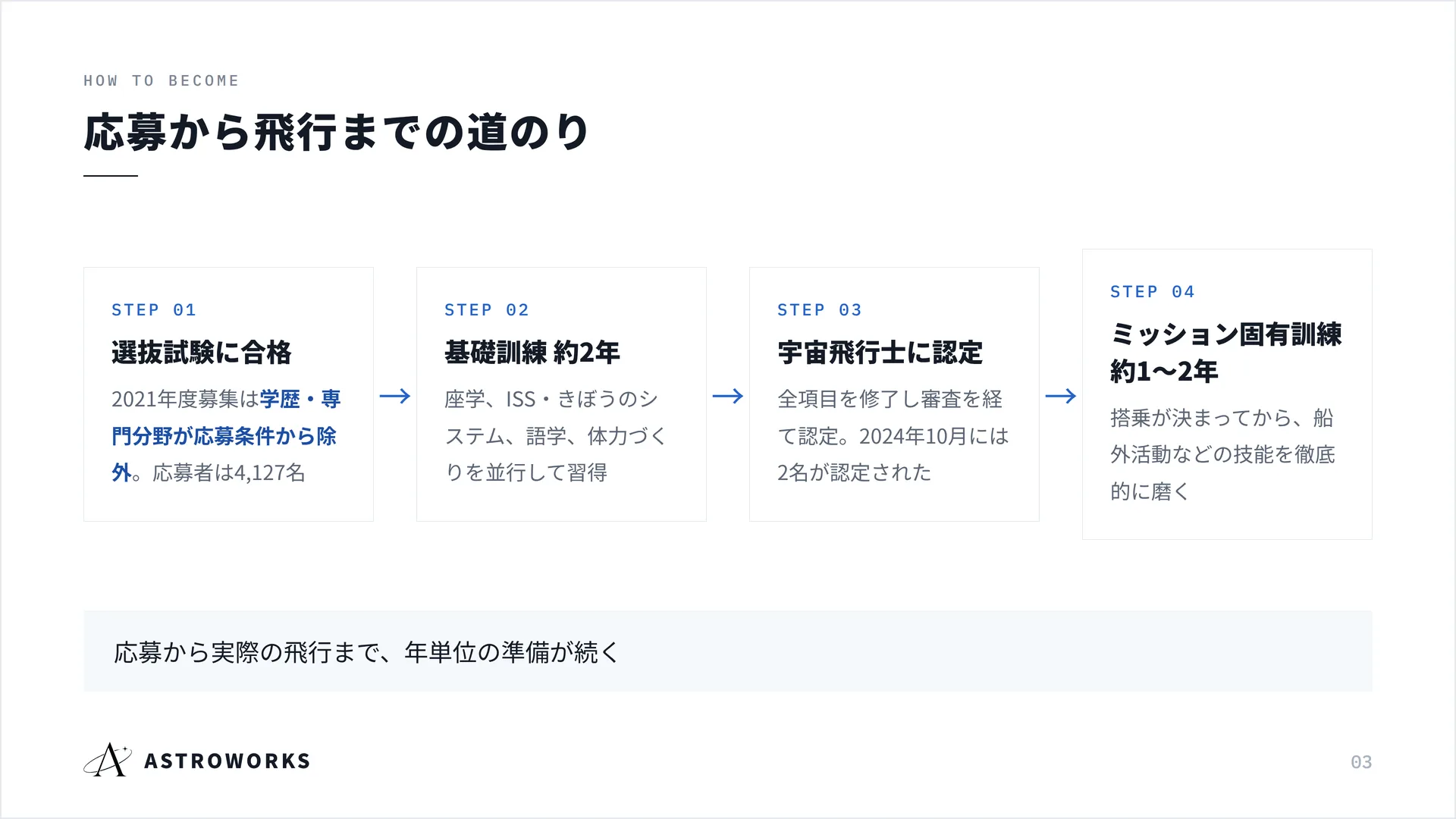
Task: Click the arrow between Step 01 and Step 02
Action: point(395,396)
